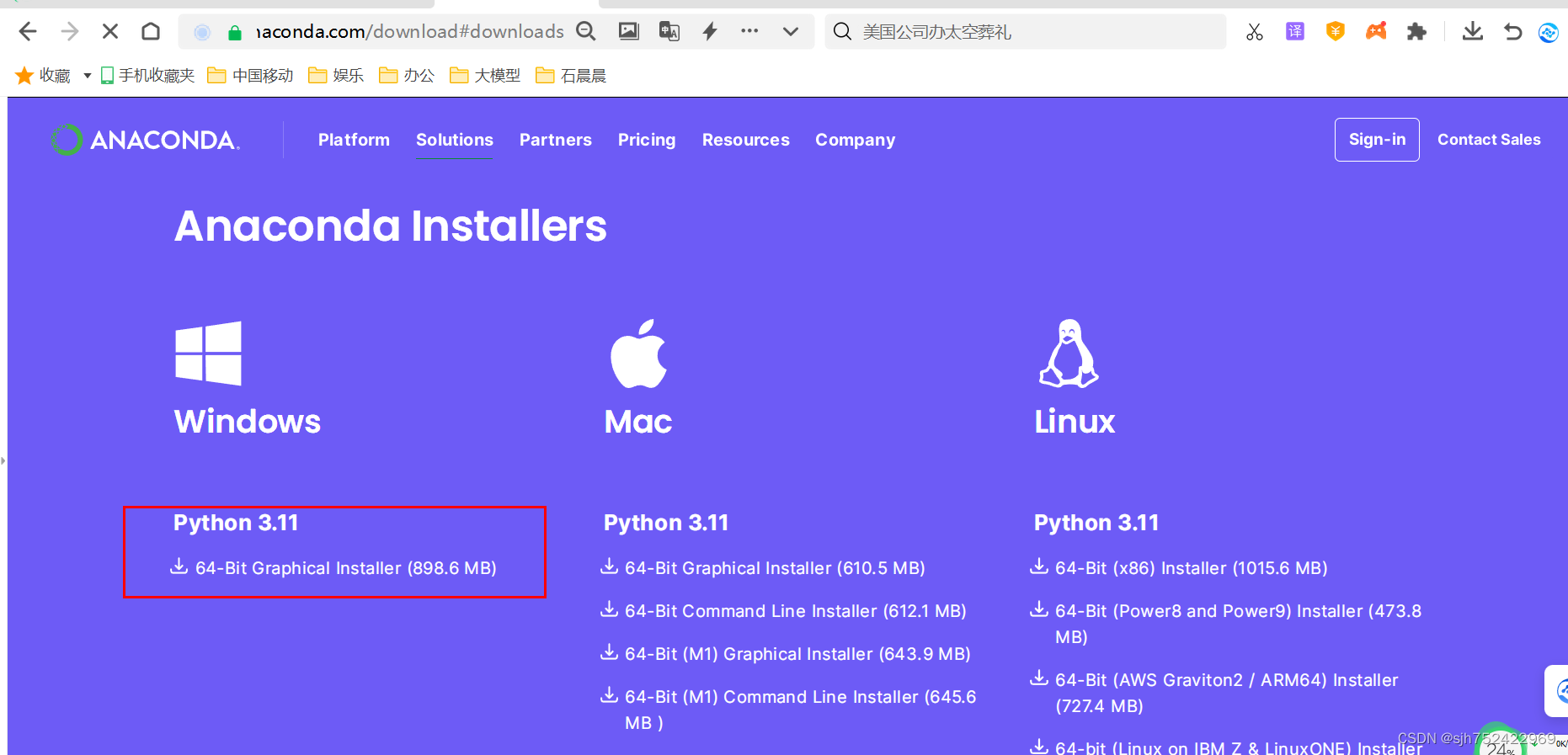Screen dimensions: 1568x755
Task: Click the floating side widget at right edge
Action: 1558,691
